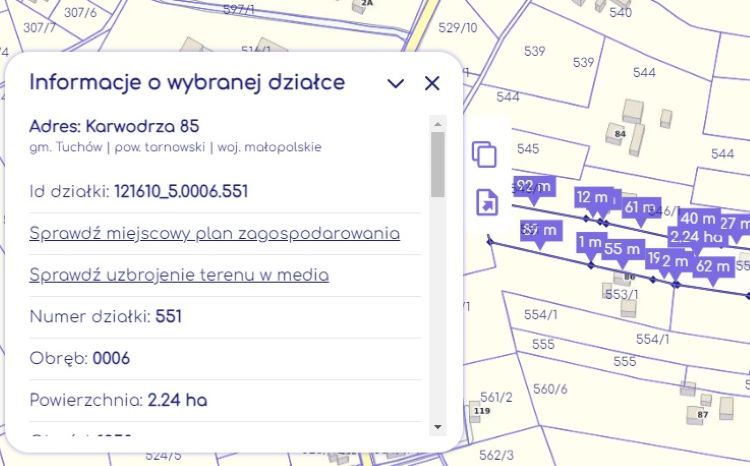Viewport: 750px width, 466px height.
Task: Select parcel 540 on the map
Action: [620, 12]
